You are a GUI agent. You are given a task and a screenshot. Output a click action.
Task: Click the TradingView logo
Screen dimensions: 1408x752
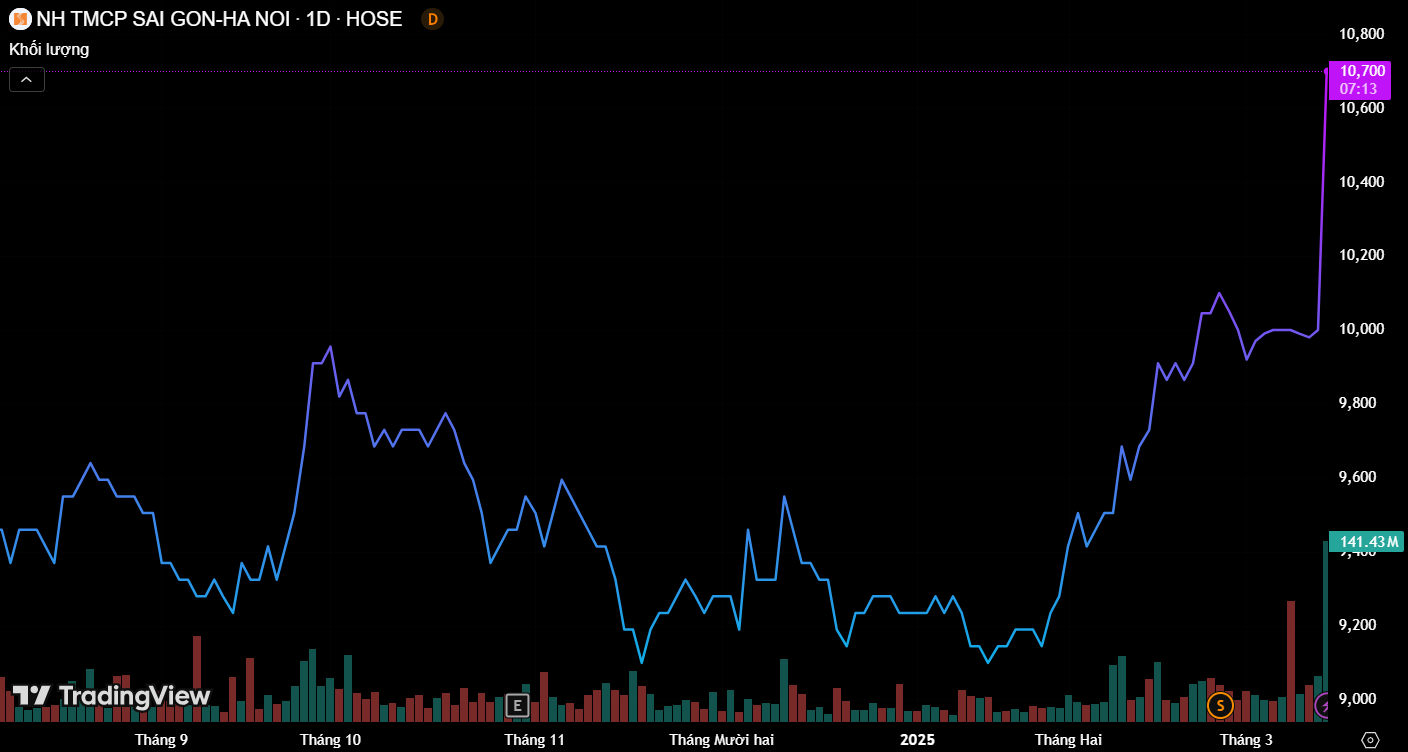[111, 696]
